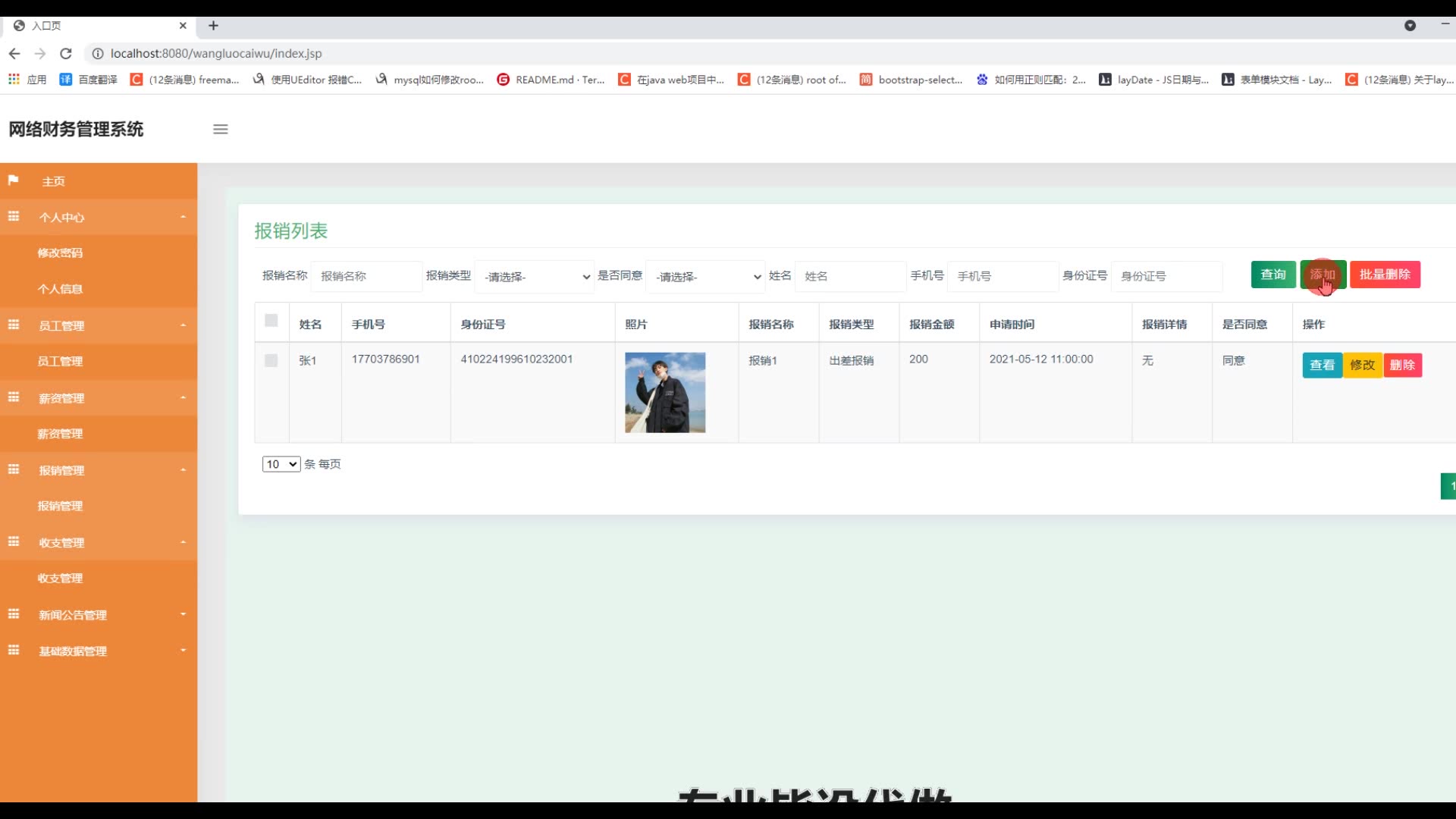Check the row checkbox for 张1
1456x819 pixels.
pos(271,361)
